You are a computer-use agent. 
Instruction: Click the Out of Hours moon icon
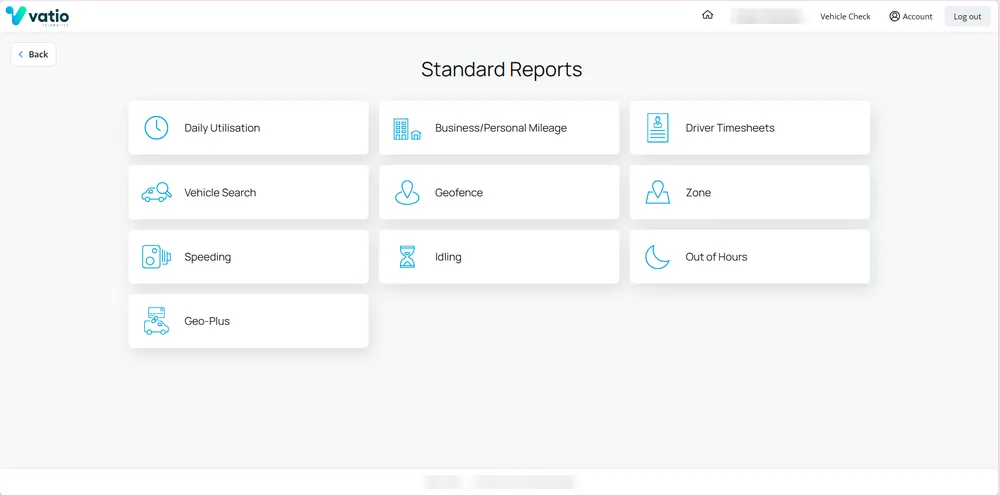(658, 256)
